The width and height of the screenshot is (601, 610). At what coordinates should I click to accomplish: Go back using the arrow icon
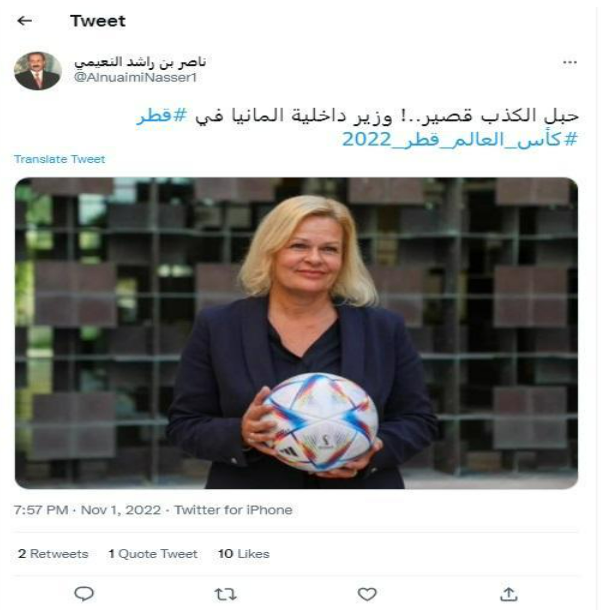pos(25,21)
